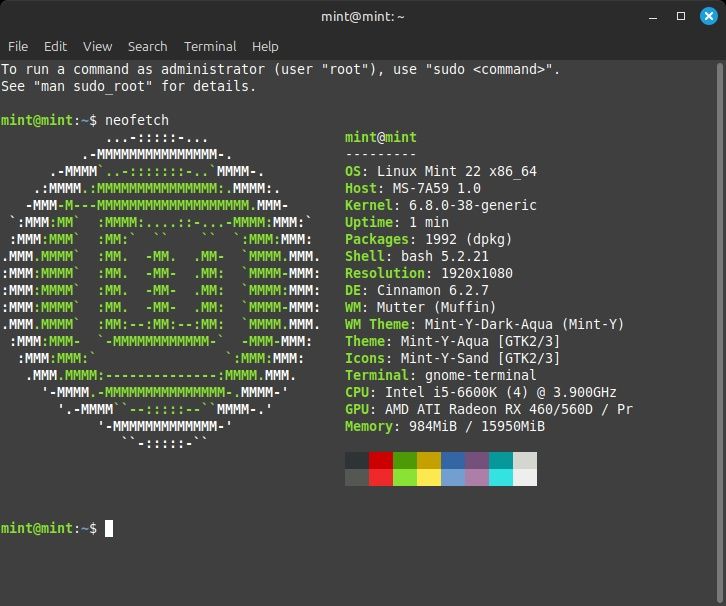Click the "DE: Cinnamon 6.2.7" line
Screen dimensions: 726x606
(x=417, y=290)
